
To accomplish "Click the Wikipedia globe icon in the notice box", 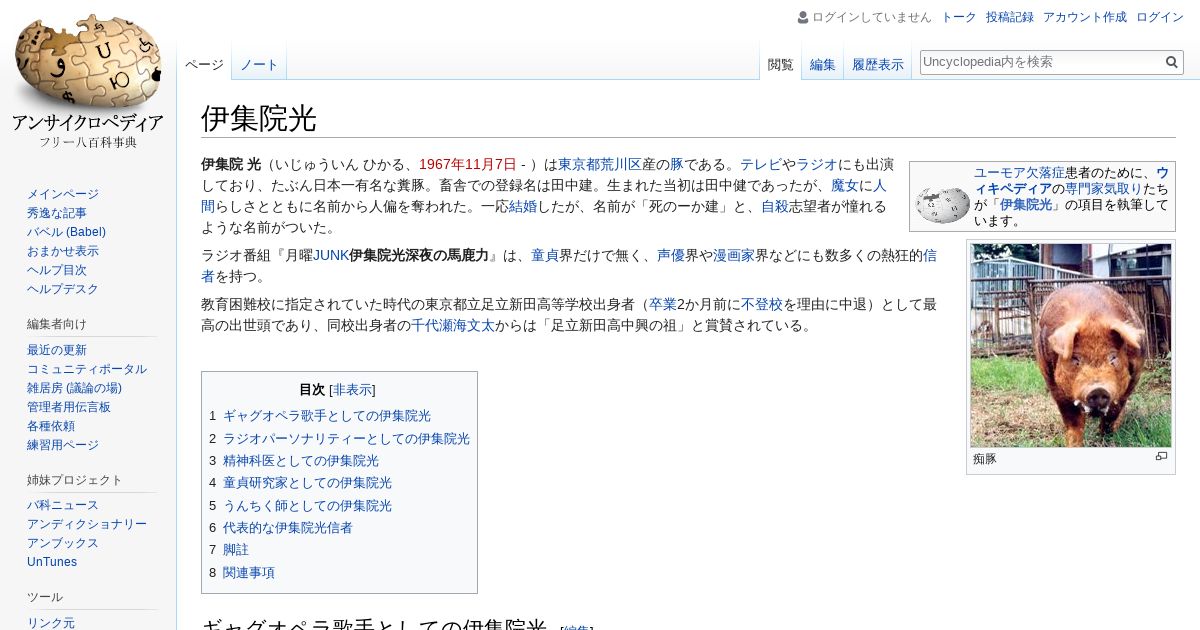I will click(942, 204).
